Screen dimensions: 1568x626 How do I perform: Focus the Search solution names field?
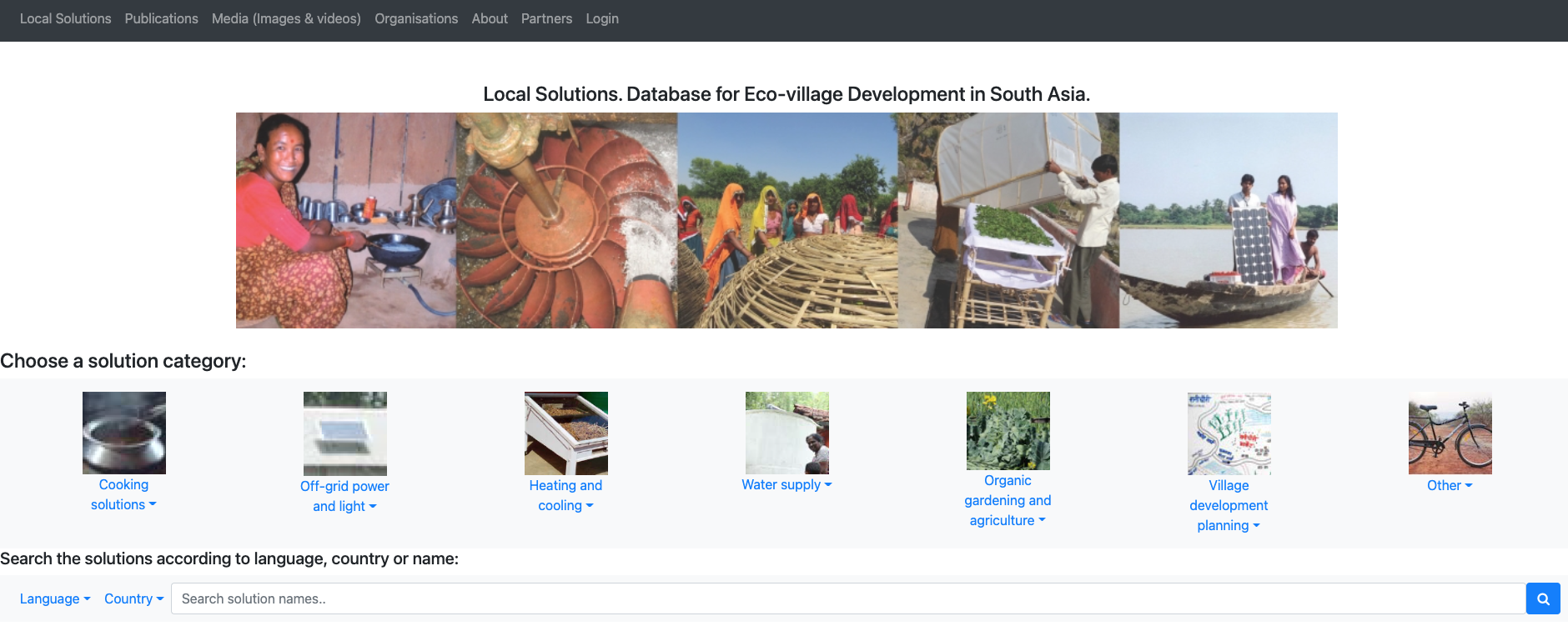click(848, 598)
